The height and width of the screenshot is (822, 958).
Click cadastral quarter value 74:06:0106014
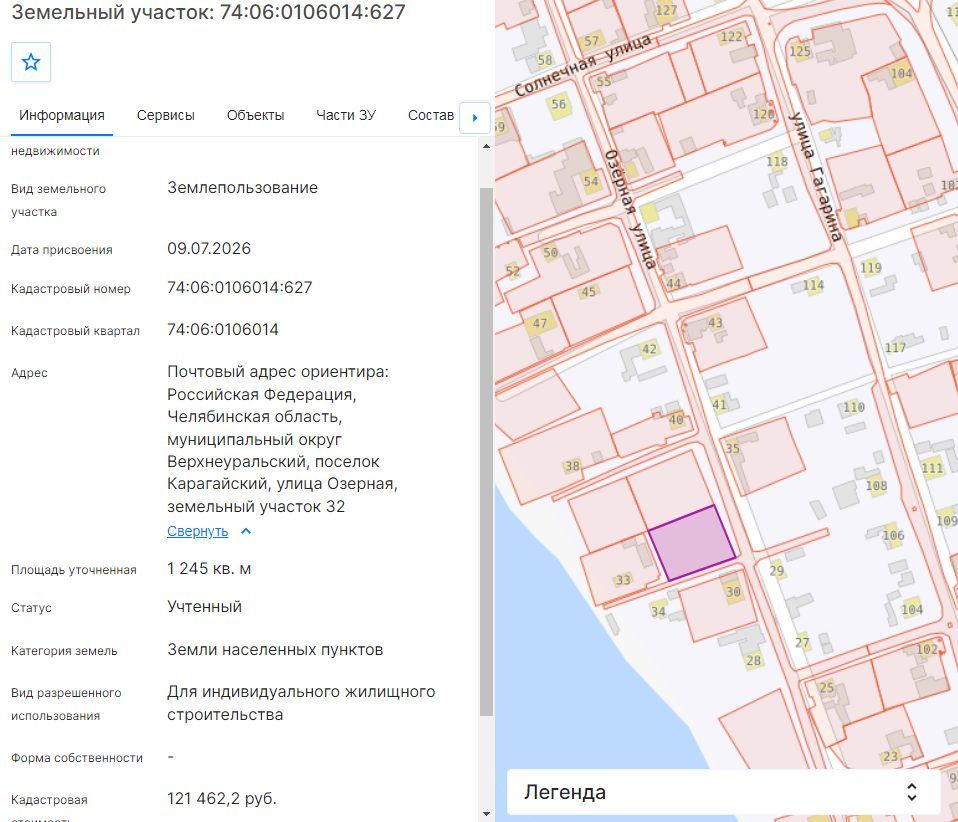point(223,329)
